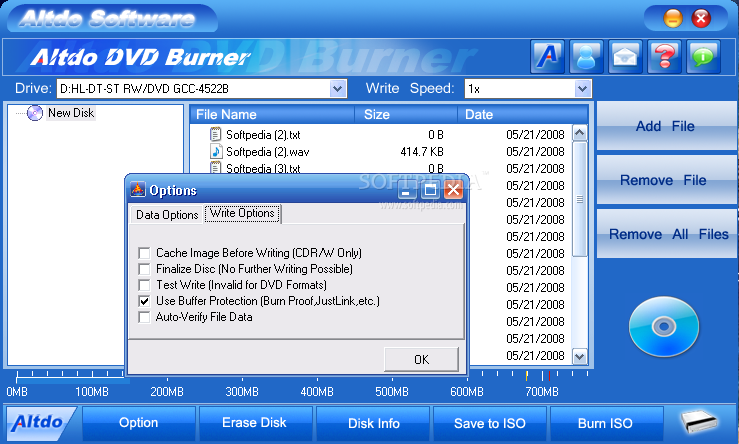
Task: Click the 600MB mark on capacity ruler
Action: (x=467, y=391)
